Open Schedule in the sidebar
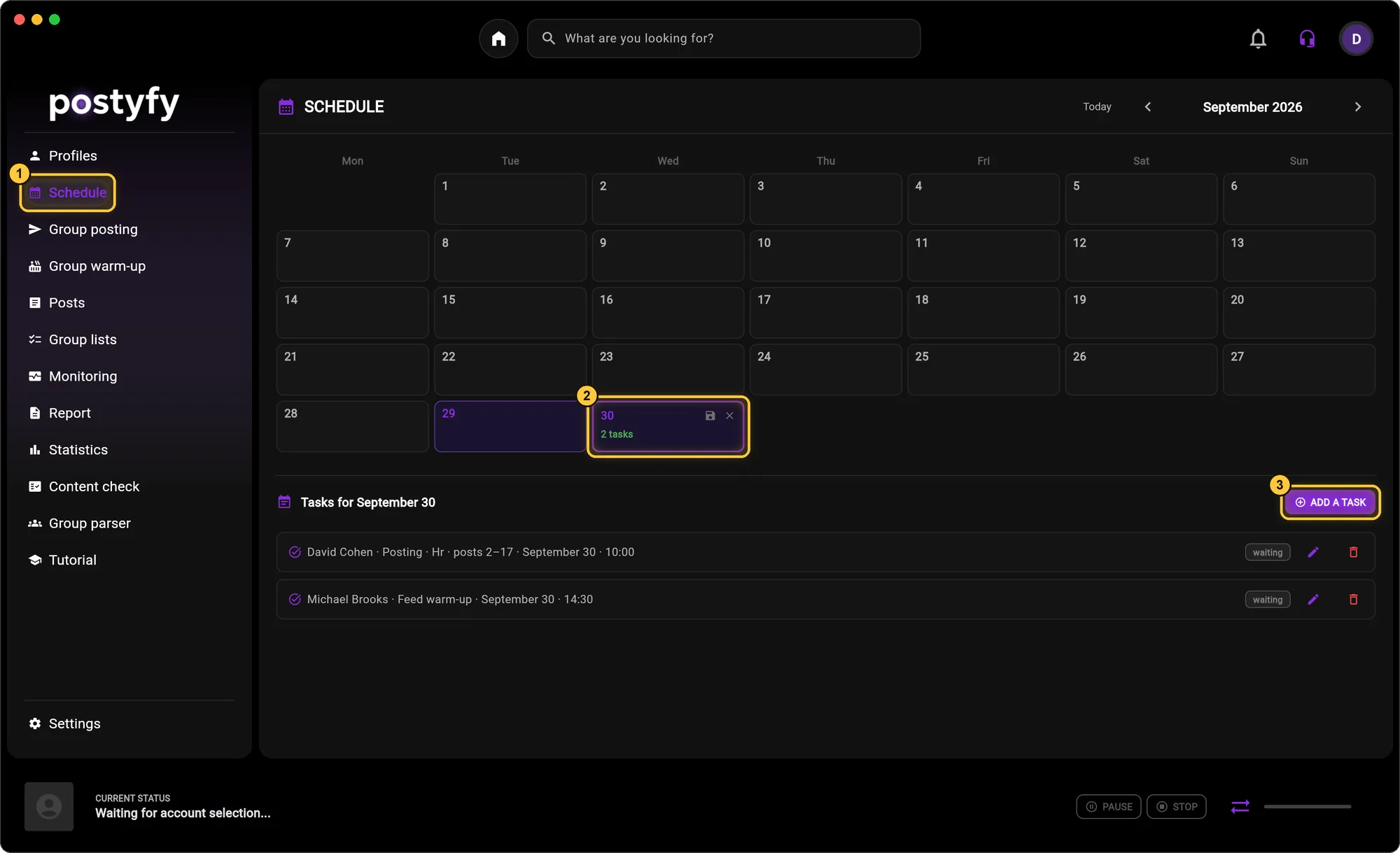The height and width of the screenshot is (853, 1400). (68, 192)
